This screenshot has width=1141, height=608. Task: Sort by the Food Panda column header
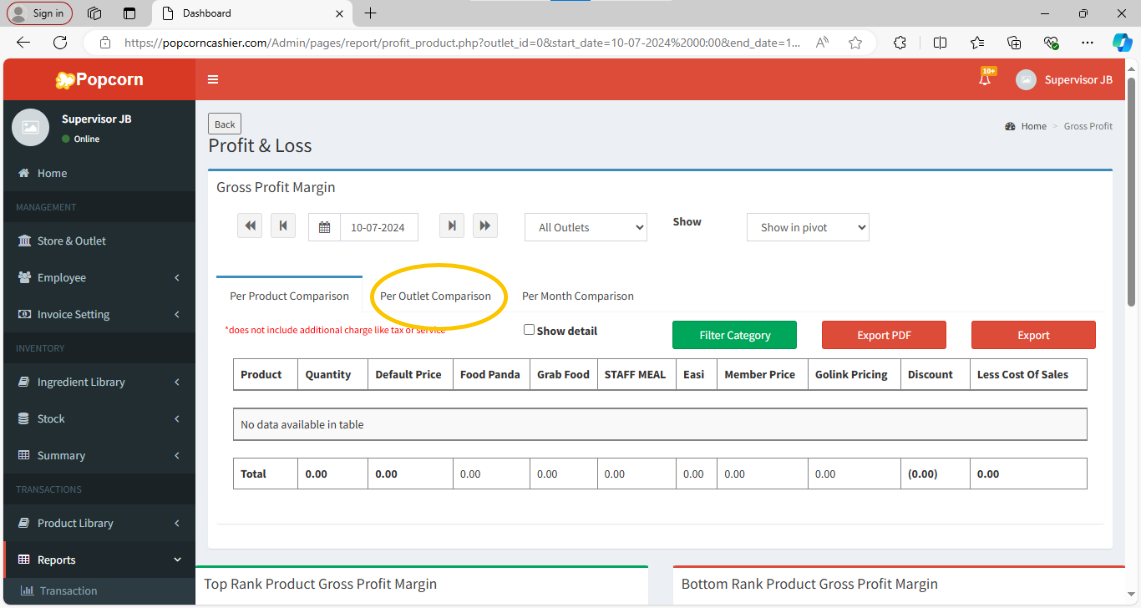(x=491, y=375)
